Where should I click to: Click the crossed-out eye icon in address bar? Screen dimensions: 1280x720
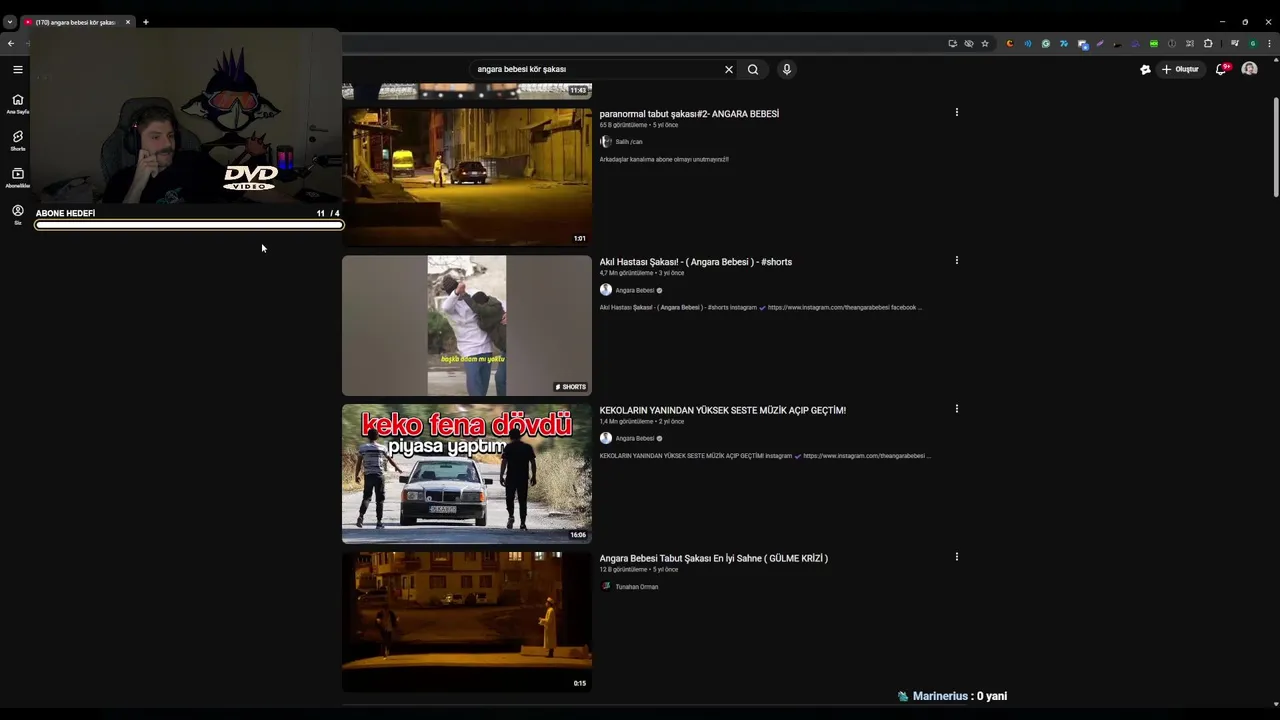point(969,43)
